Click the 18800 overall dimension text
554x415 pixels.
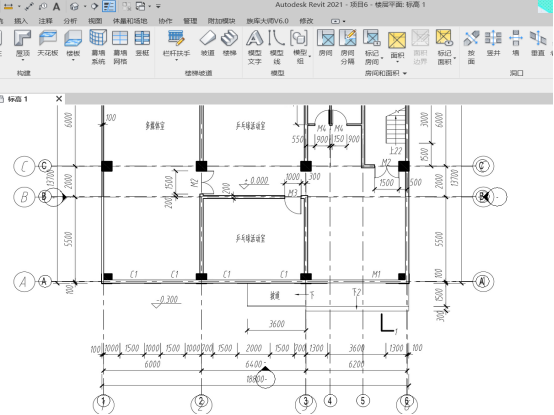coord(256,379)
